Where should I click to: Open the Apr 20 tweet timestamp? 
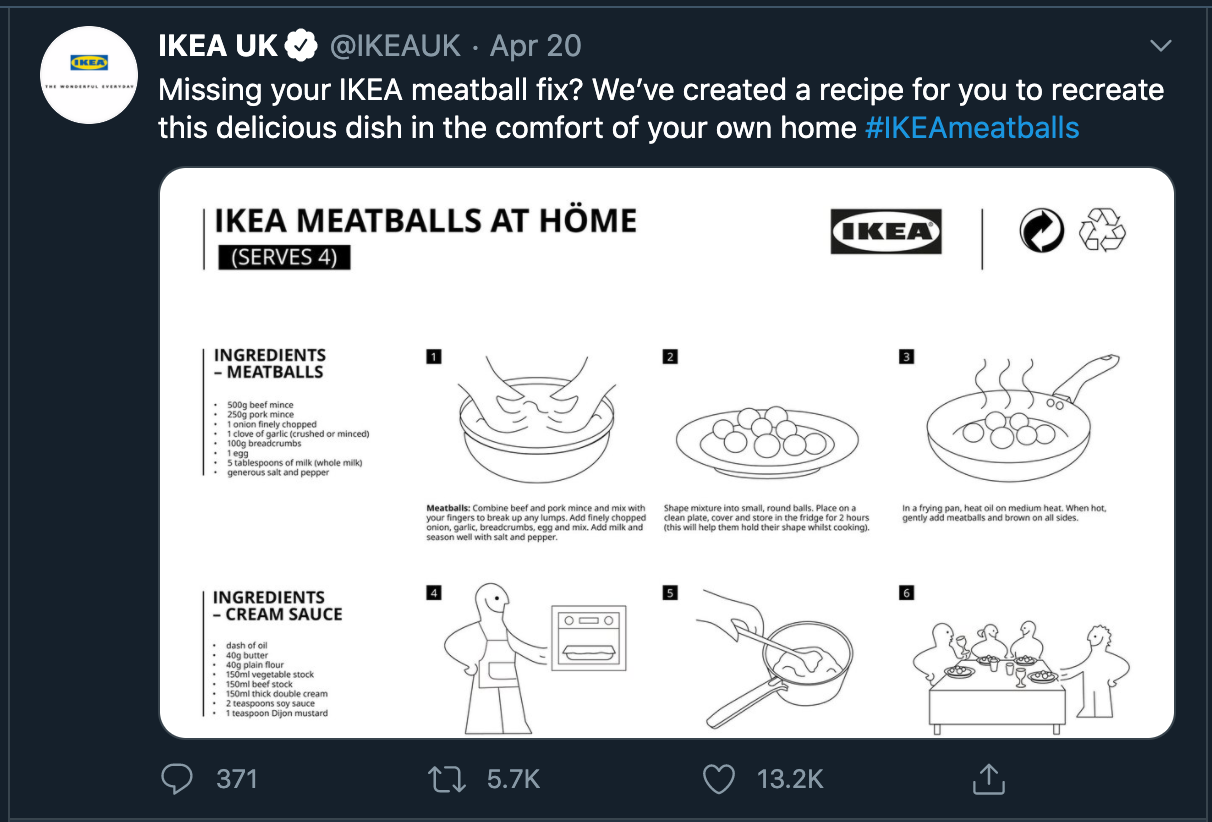(535, 46)
